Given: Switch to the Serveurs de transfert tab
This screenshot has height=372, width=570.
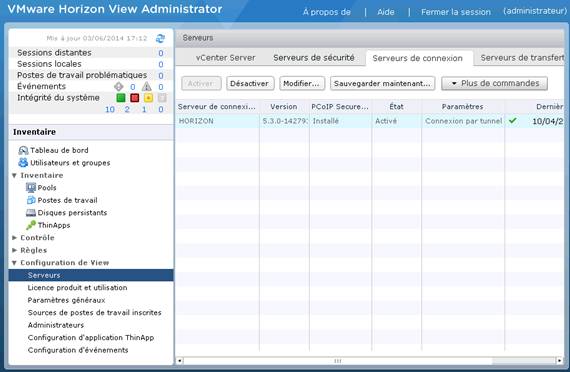Looking at the screenshot, I should coord(522,58).
